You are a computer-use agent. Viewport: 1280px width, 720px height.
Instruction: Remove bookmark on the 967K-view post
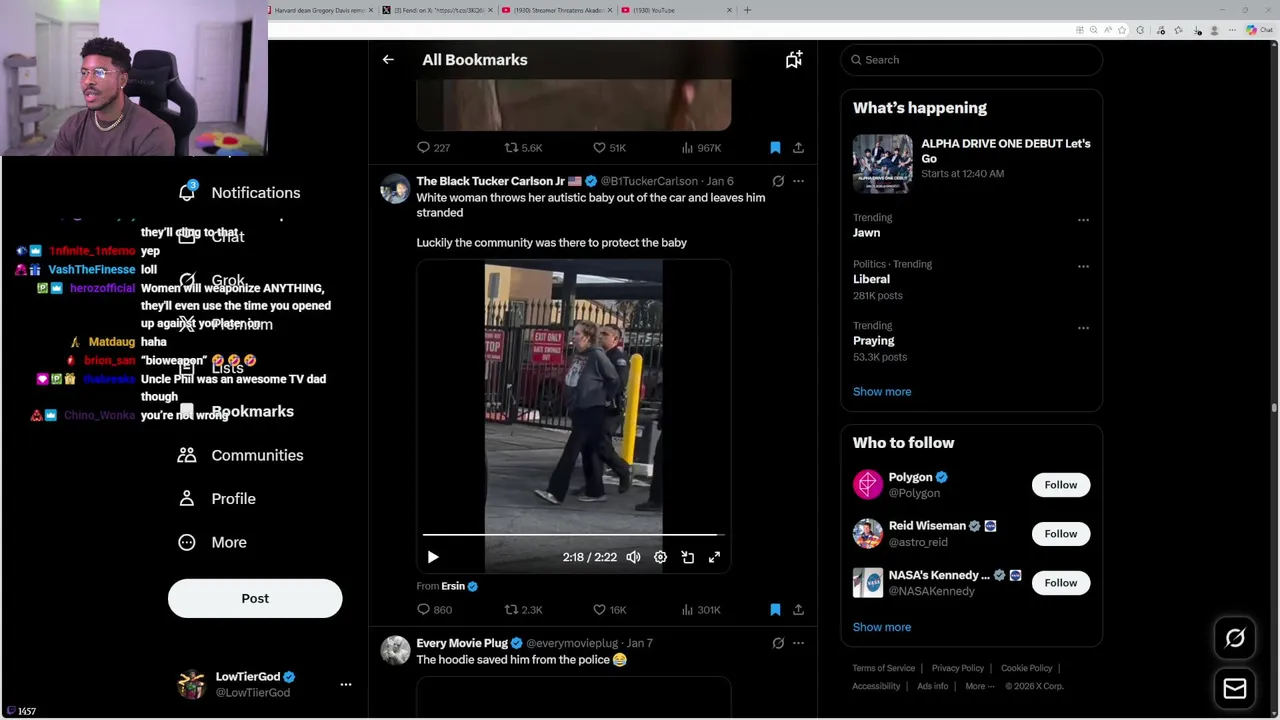coord(775,147)
